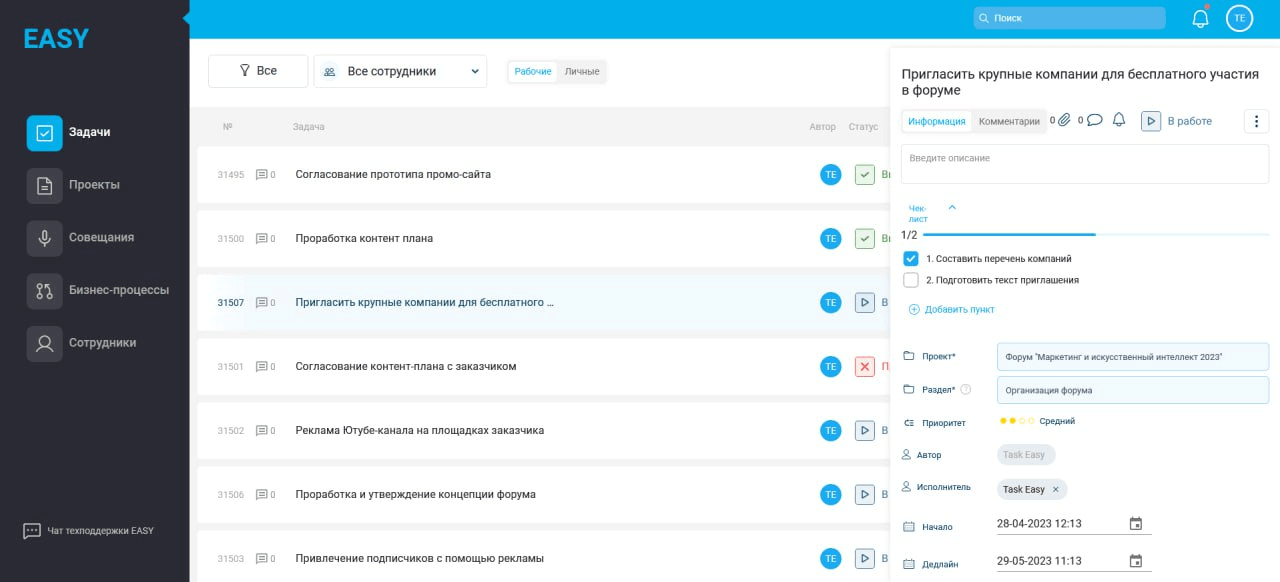Sort by Задача column header
The image size is (1280, 582).
[x=308, y=127]
